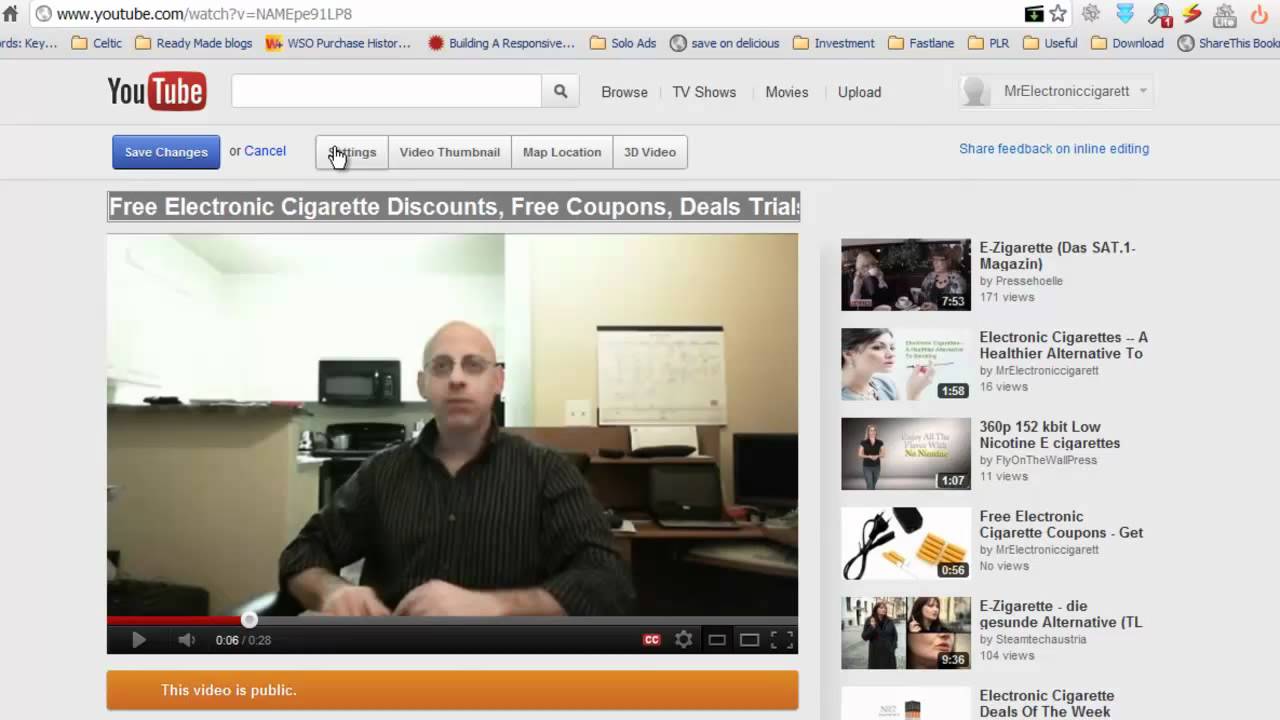Image resolution: width=1280 pixels, height=720 pixels.
Task: Open the Solo Ads bookmark folder
Action: [x=623, y=43]
